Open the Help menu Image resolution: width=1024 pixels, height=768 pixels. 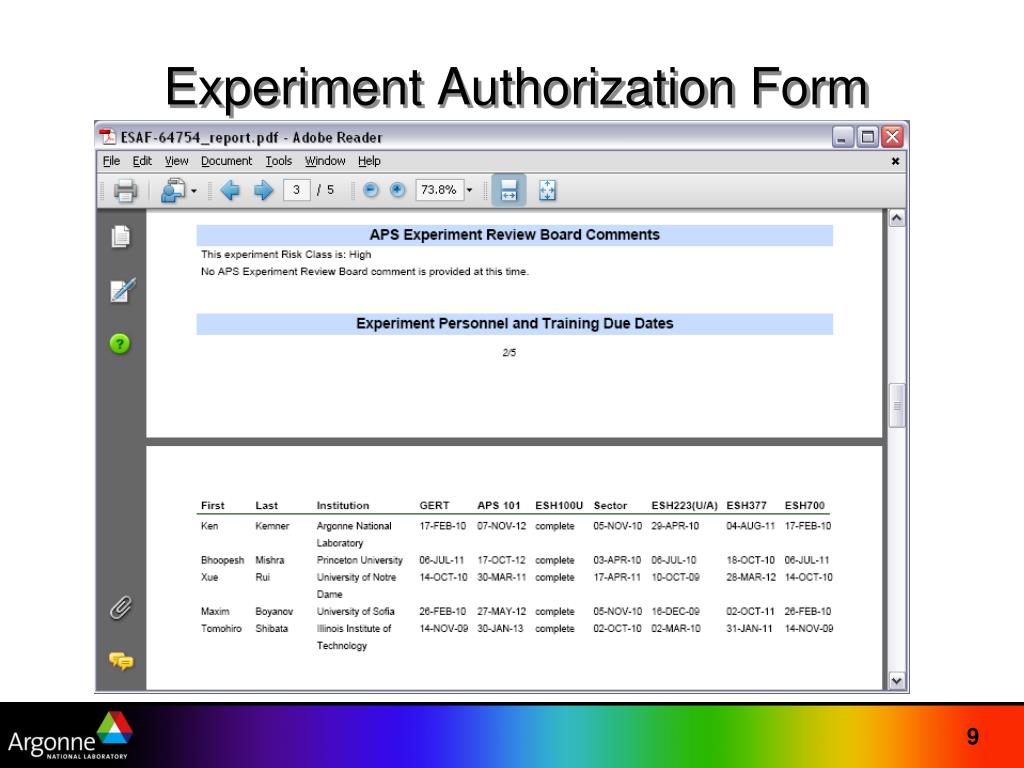coord(369,161)
